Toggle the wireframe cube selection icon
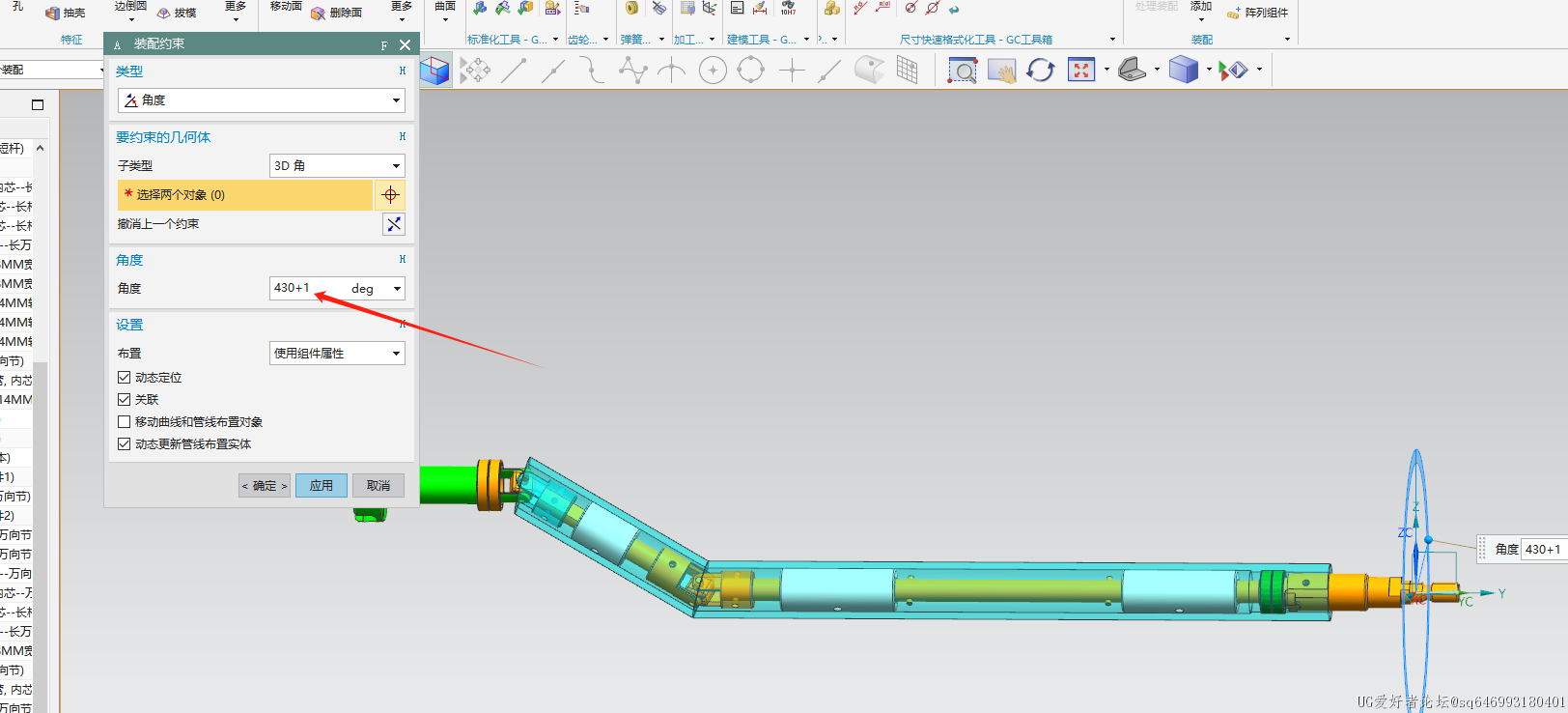Screen dimensions: 1568x713 click(435, 70)
